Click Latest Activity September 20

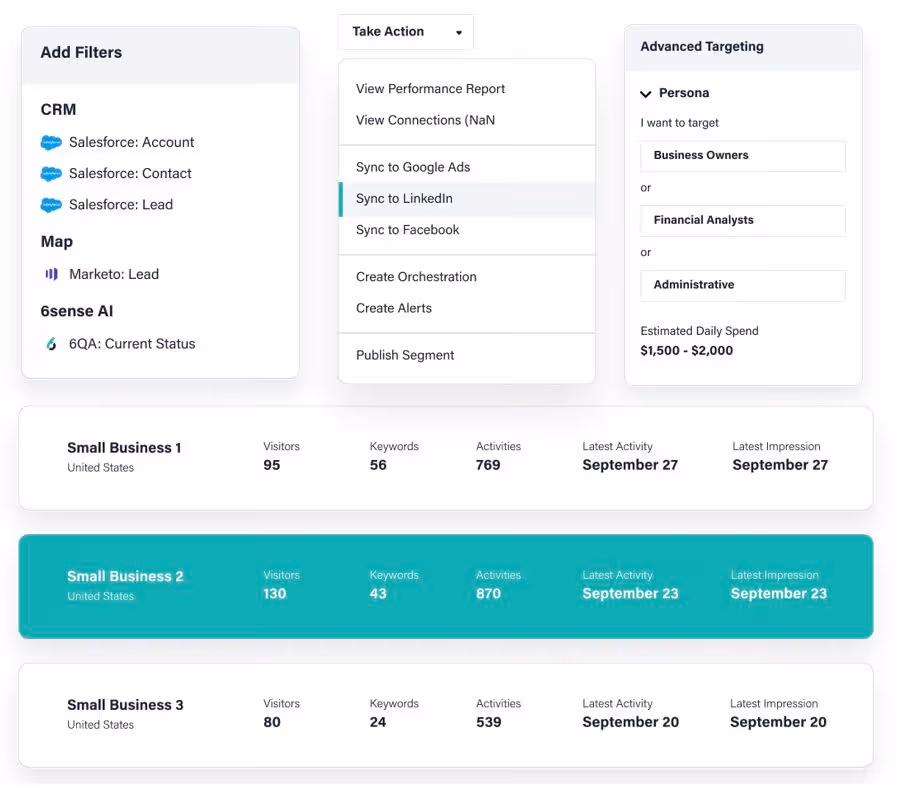click(x=630, y=723)
